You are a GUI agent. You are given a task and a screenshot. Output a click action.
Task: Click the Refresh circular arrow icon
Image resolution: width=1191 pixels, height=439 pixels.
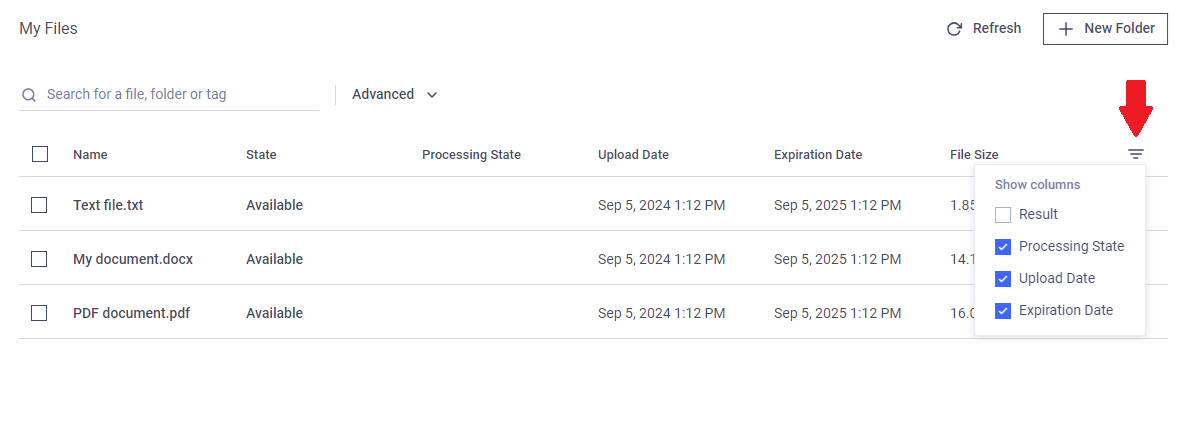(x=954, y=29)
